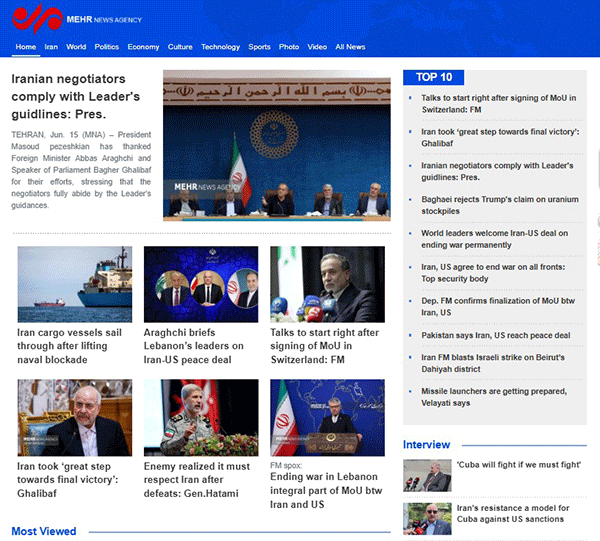Open 'Pakistan says Iran, US reach peace deal'
600x541 pixels.
click(x=496, y=335)
